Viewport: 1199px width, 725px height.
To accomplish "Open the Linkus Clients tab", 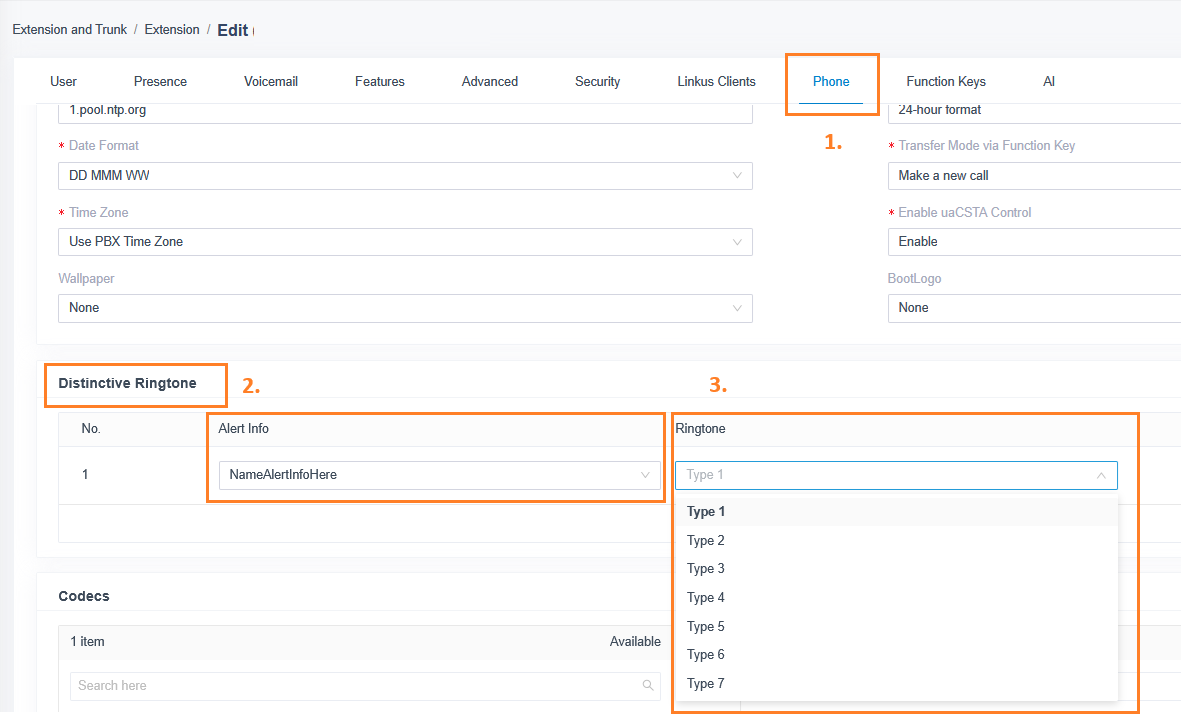I will point(716,82).
